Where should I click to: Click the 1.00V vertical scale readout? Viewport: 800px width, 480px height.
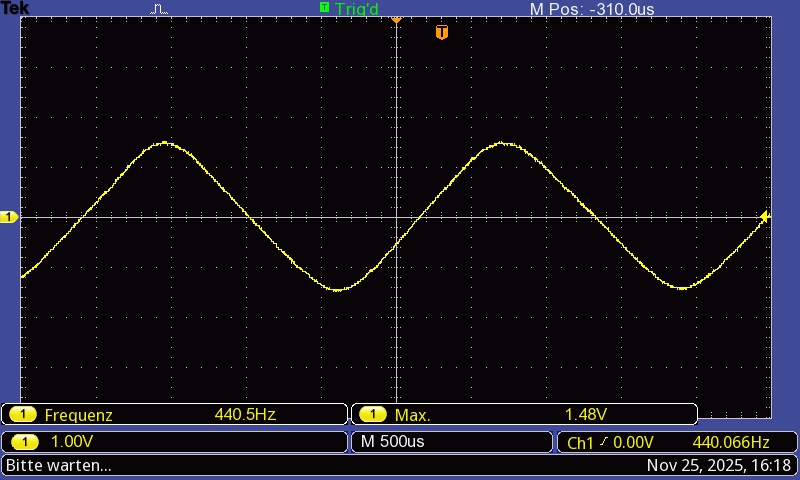pyautogui.click(x=72, y=442)
